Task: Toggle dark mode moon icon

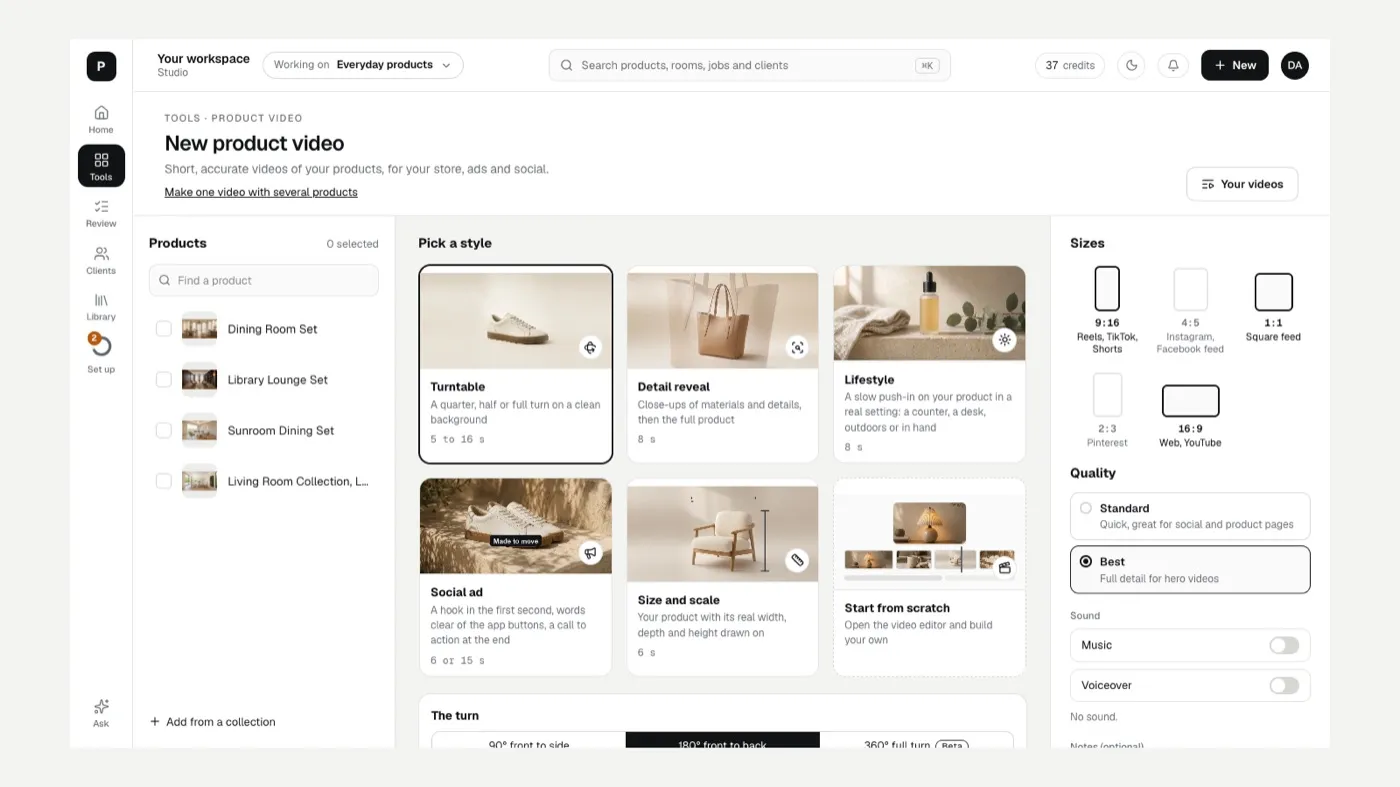Action: [1131, 65]
